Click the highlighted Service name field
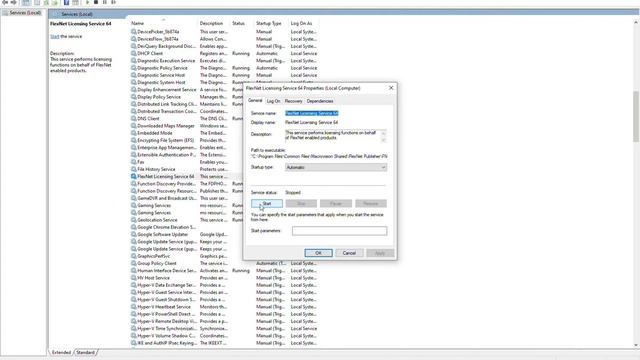Image resolution: width=640 pixels, height=360 pixels. [312, 113]
